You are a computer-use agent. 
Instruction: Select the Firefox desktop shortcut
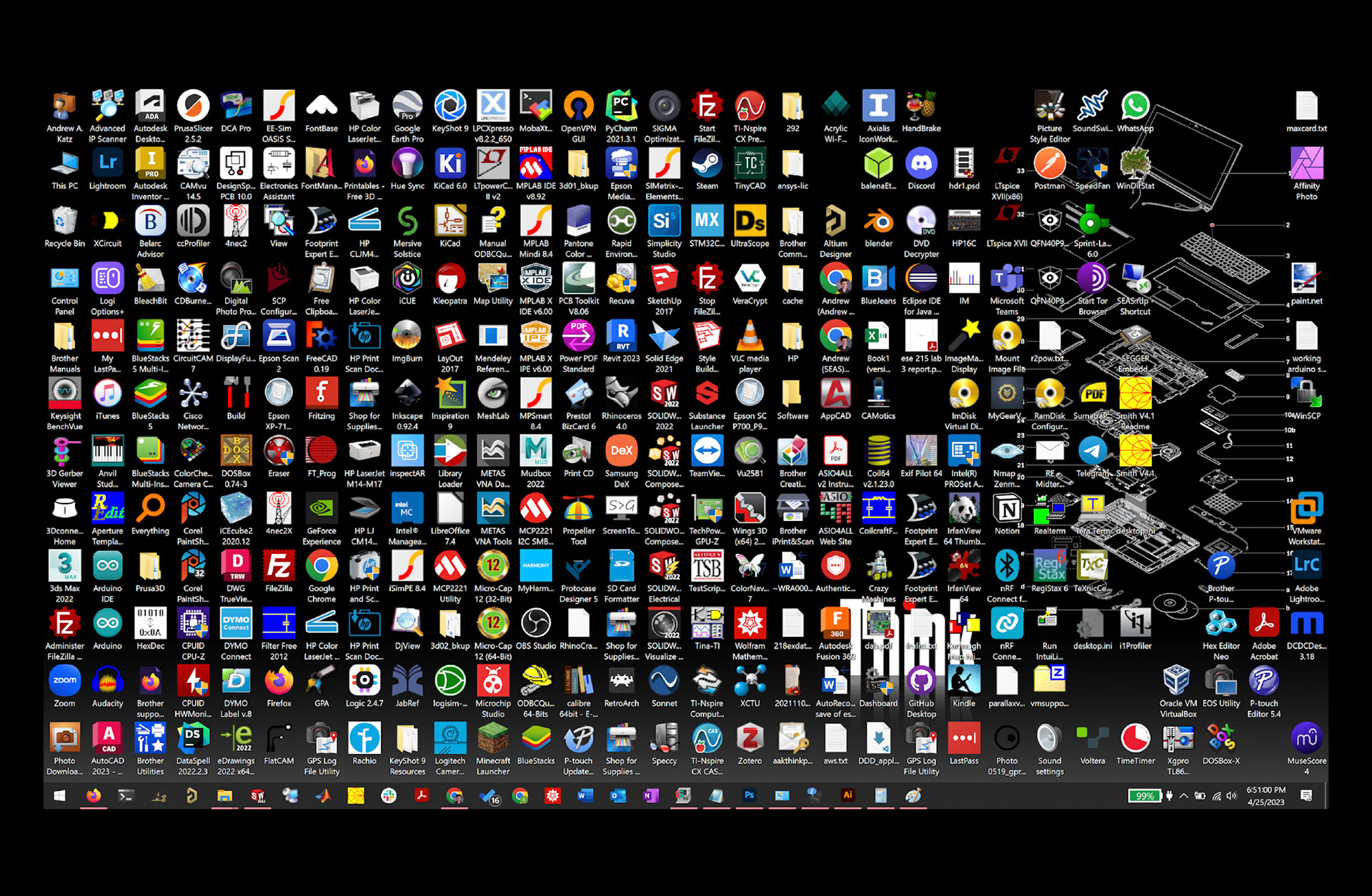click(279, 686)
